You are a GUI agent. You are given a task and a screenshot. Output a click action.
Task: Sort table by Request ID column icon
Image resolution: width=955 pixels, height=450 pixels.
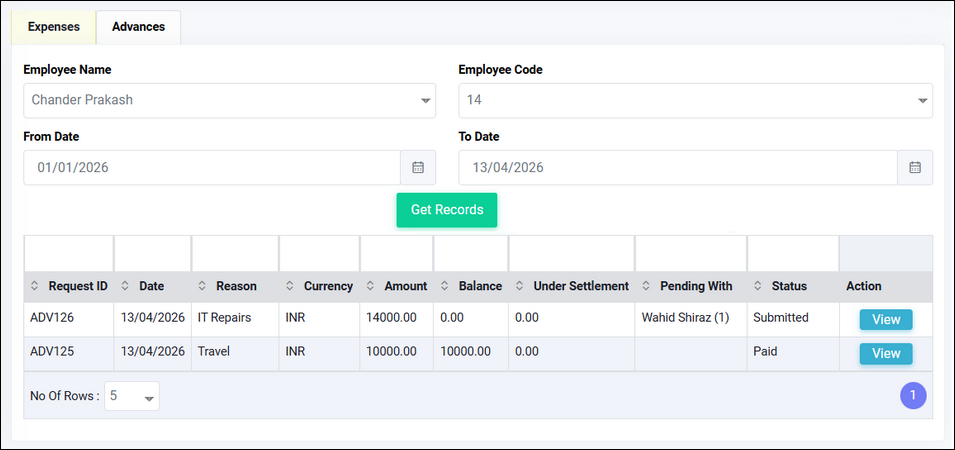pos(36,287)
